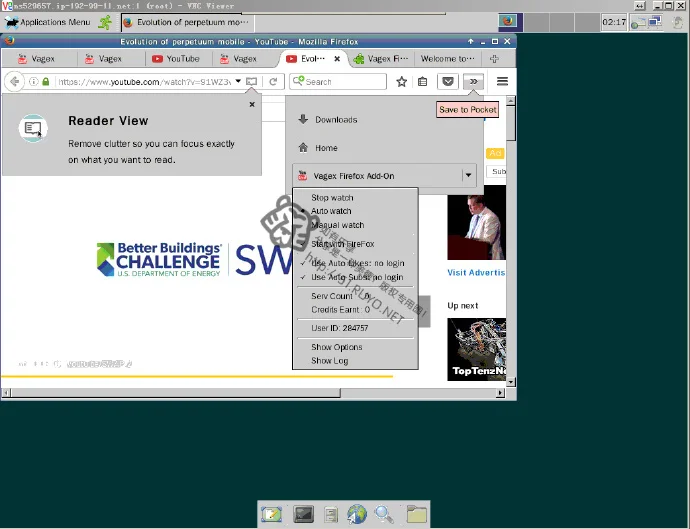Click the vertical scrollbar down arrow
Screen dimensions: 690x529
pos(510,382)
